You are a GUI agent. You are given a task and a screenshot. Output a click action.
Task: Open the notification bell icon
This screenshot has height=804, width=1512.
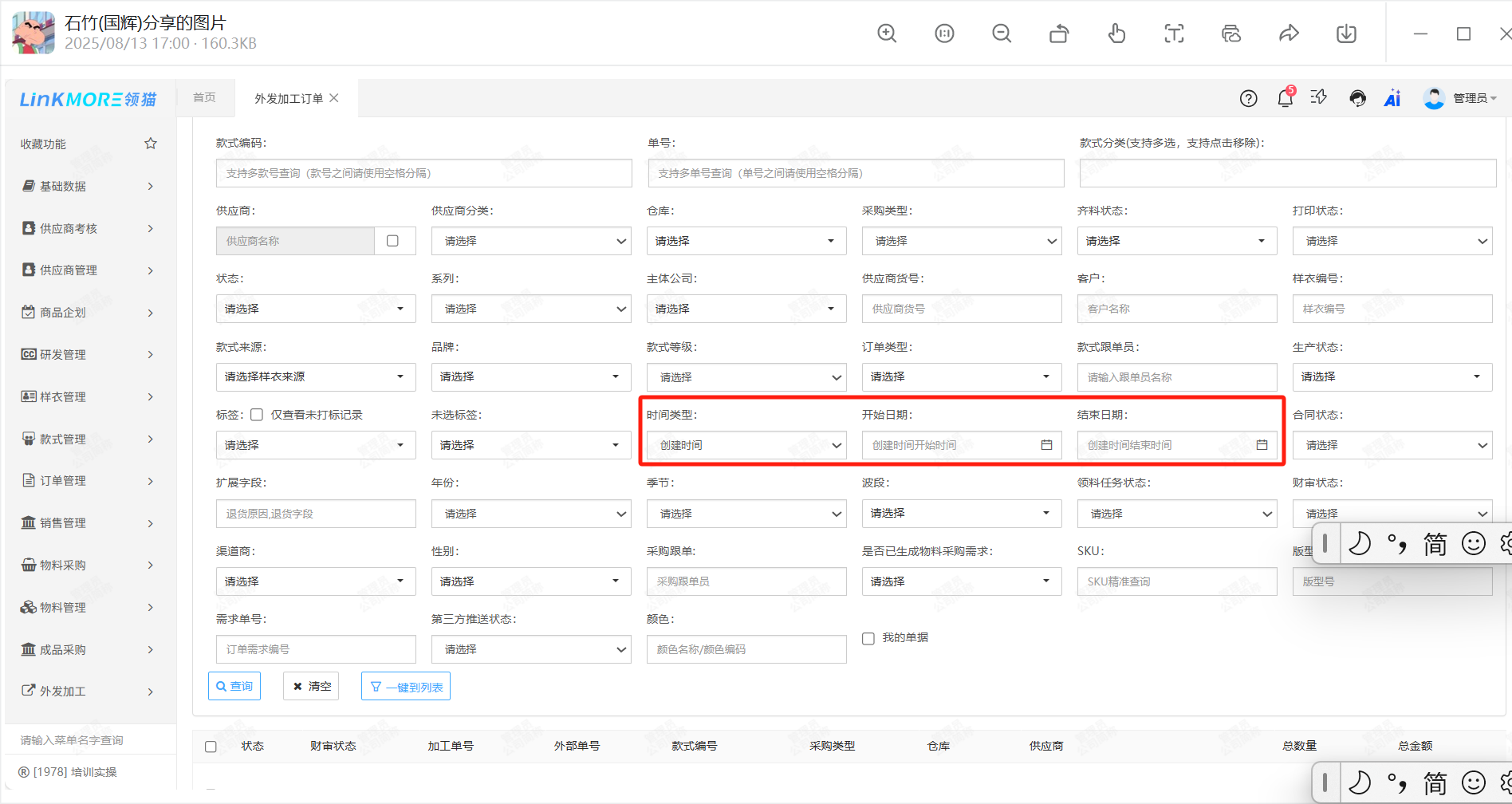(1285, 98)
